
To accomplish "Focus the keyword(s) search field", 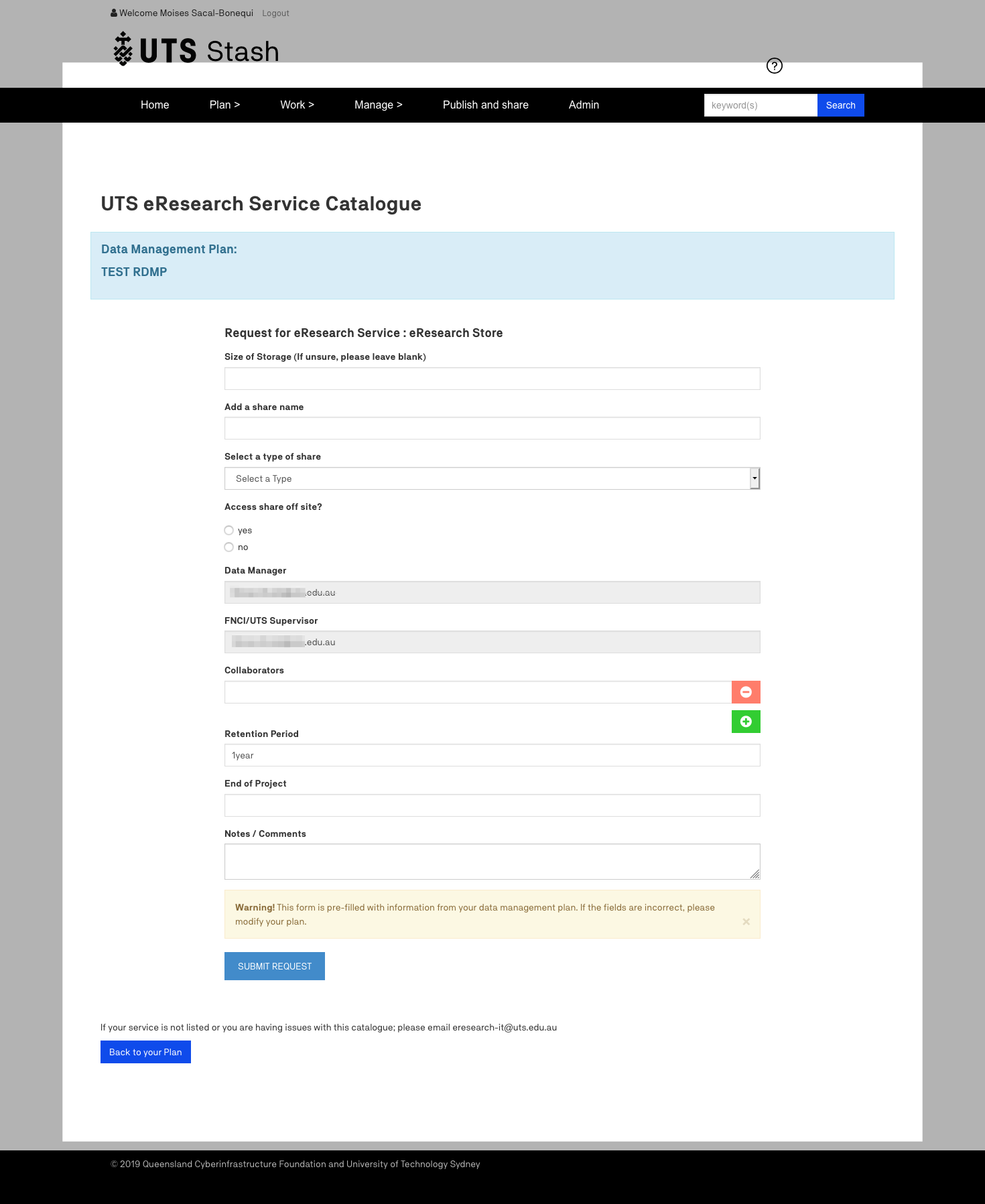I will [x=761, y=105].
